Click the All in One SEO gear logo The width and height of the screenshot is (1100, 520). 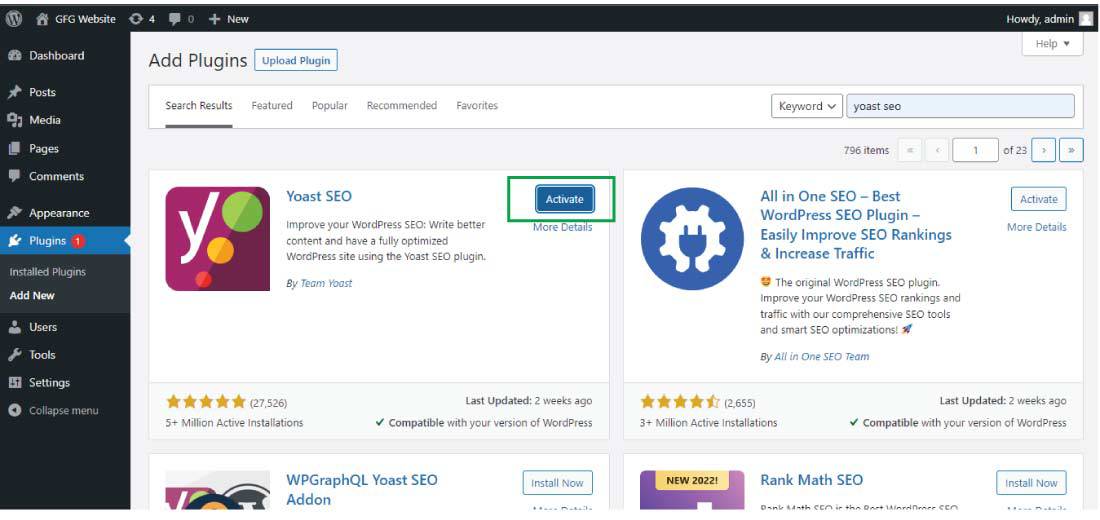coord(692,239)
